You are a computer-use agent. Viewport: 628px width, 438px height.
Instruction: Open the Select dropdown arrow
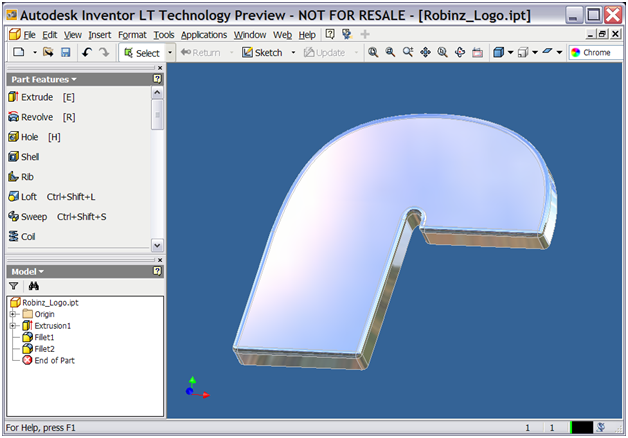[x=170, y=52]
